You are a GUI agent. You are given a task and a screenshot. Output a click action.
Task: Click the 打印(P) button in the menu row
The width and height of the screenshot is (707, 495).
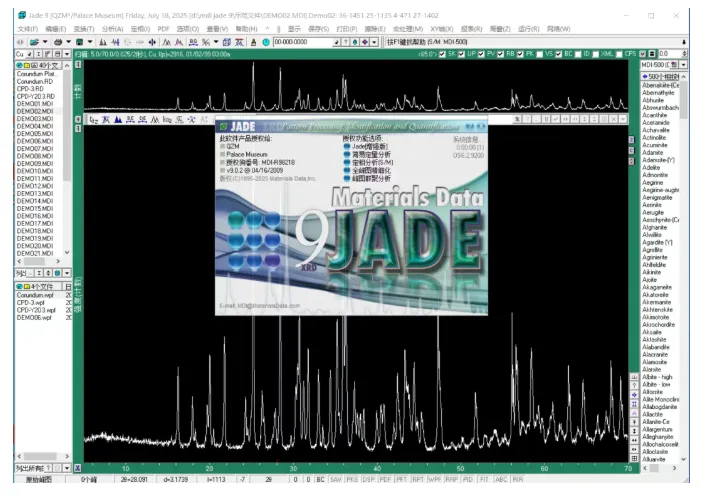coord(346,29)
